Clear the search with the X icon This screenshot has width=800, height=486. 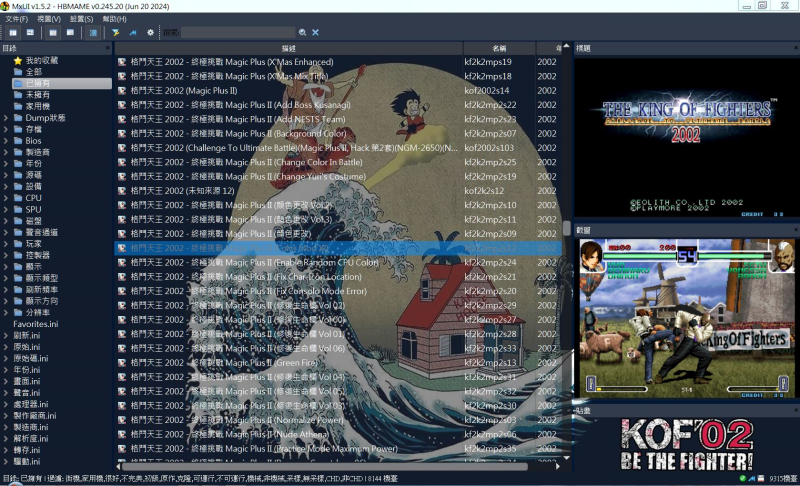[316, 32]
